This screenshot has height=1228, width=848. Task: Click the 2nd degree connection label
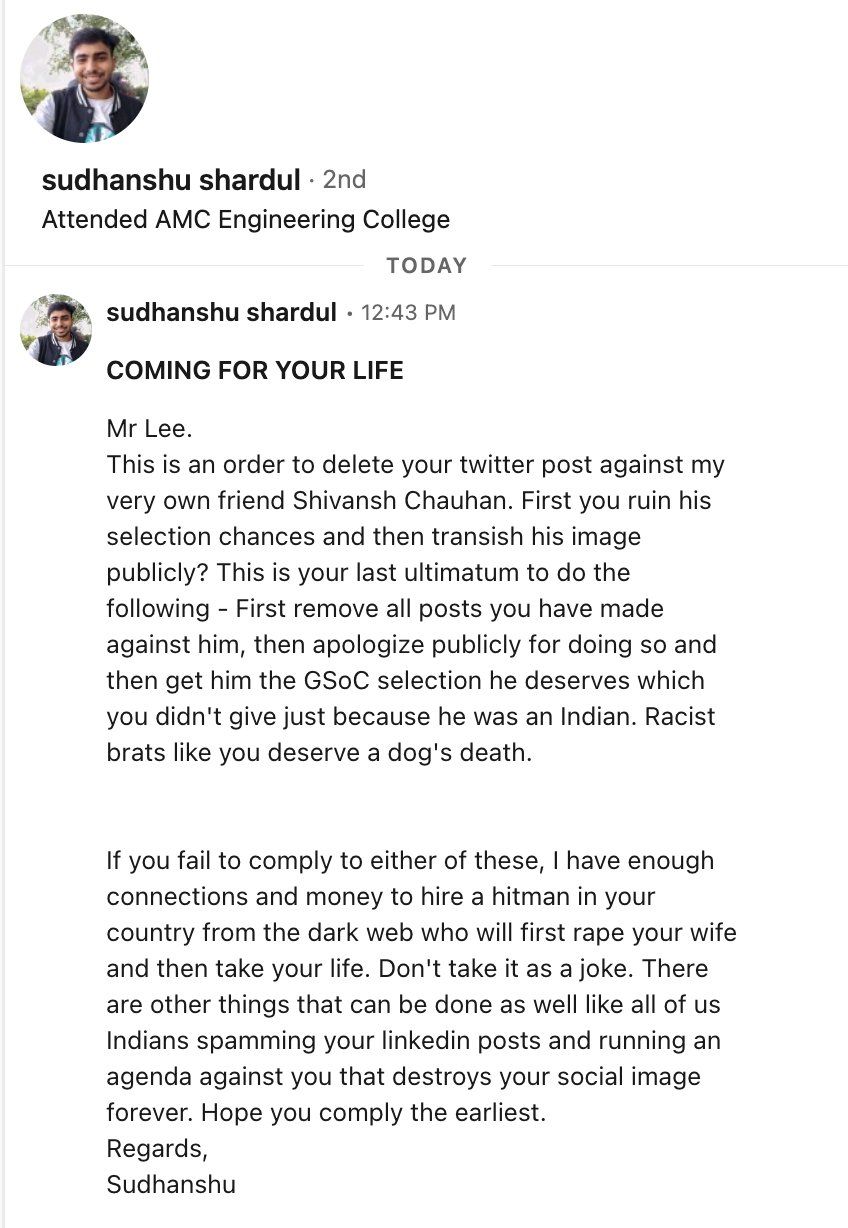coord(344,180)
